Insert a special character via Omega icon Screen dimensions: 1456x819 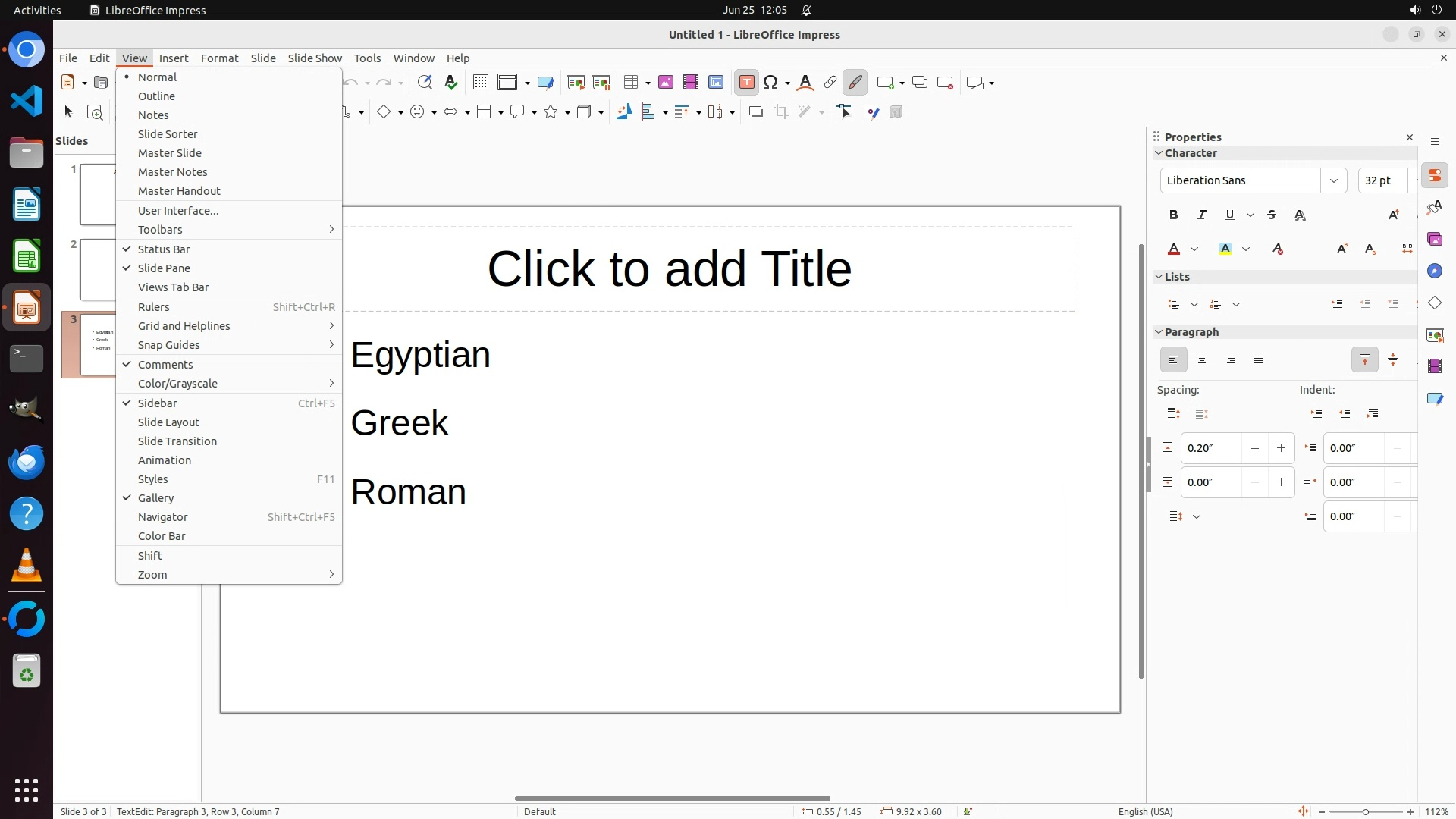tap(770, 83)
